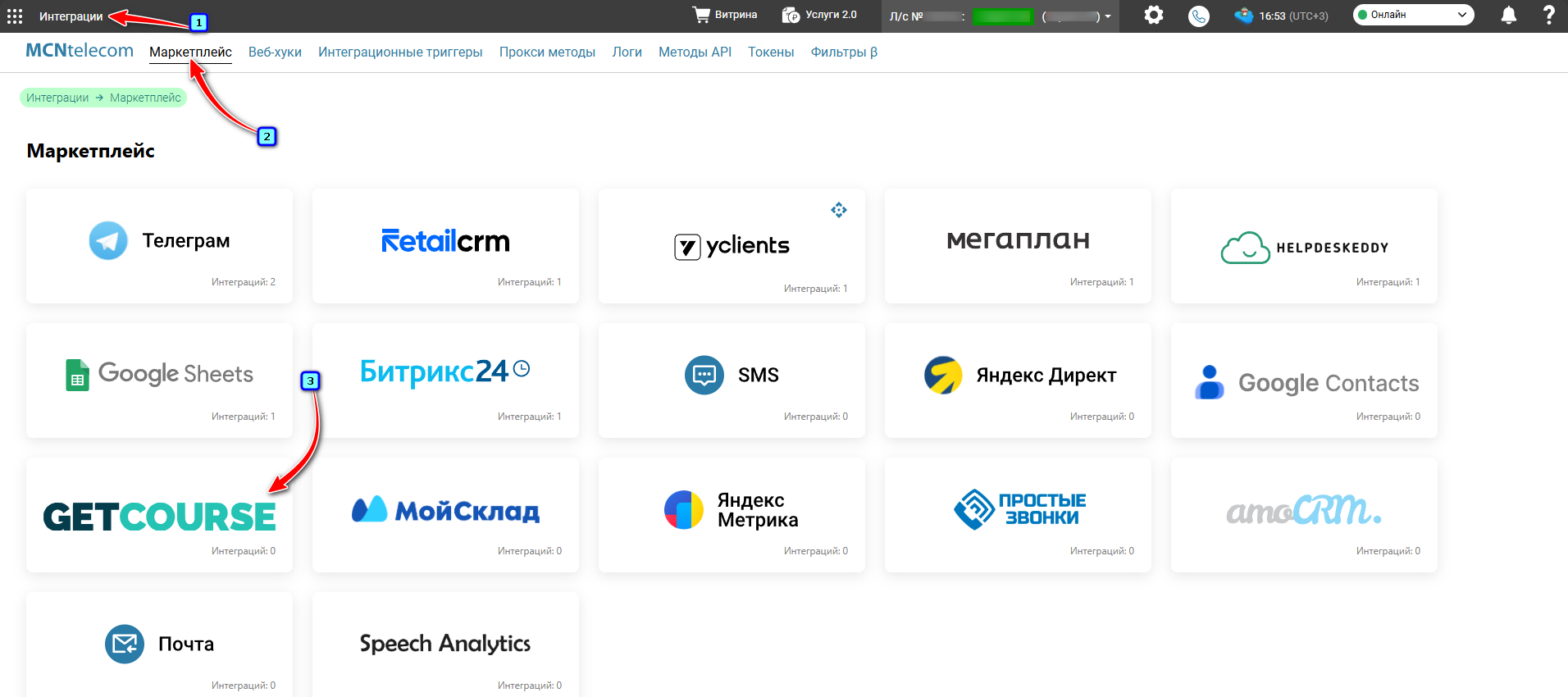Viewport: 1568px width, 697px height.
Task: Open Методы API tab
Action: pyautogui.click(x=695, y=52)
